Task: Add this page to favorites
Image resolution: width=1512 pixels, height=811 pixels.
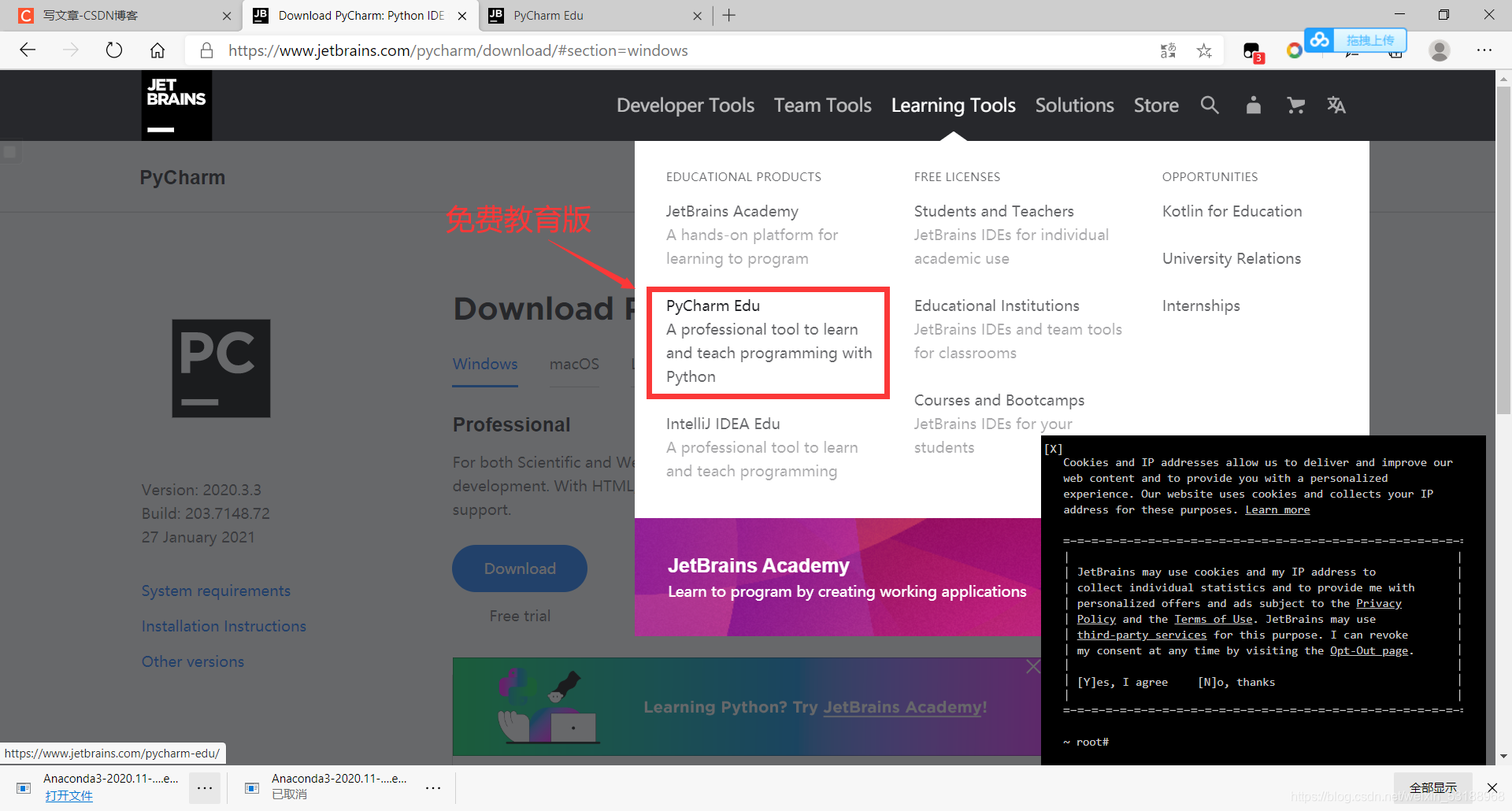Action: [1204, 50]
